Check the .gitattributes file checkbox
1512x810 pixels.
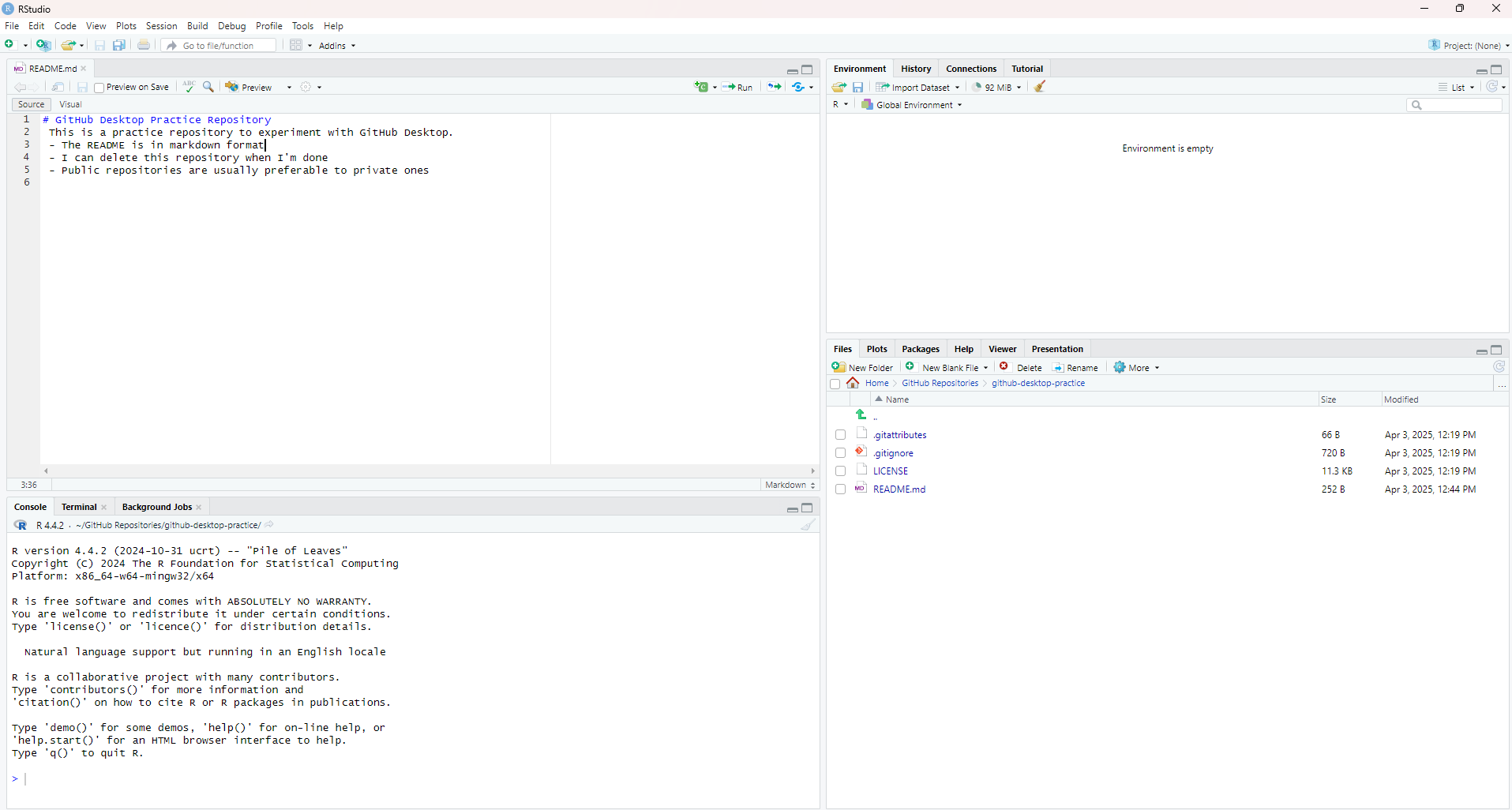click(841, 435)
